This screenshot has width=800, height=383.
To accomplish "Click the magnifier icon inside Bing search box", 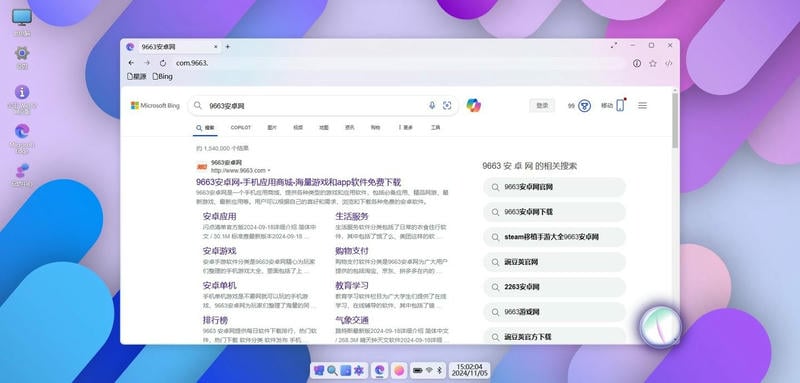I will click(198, 106).
